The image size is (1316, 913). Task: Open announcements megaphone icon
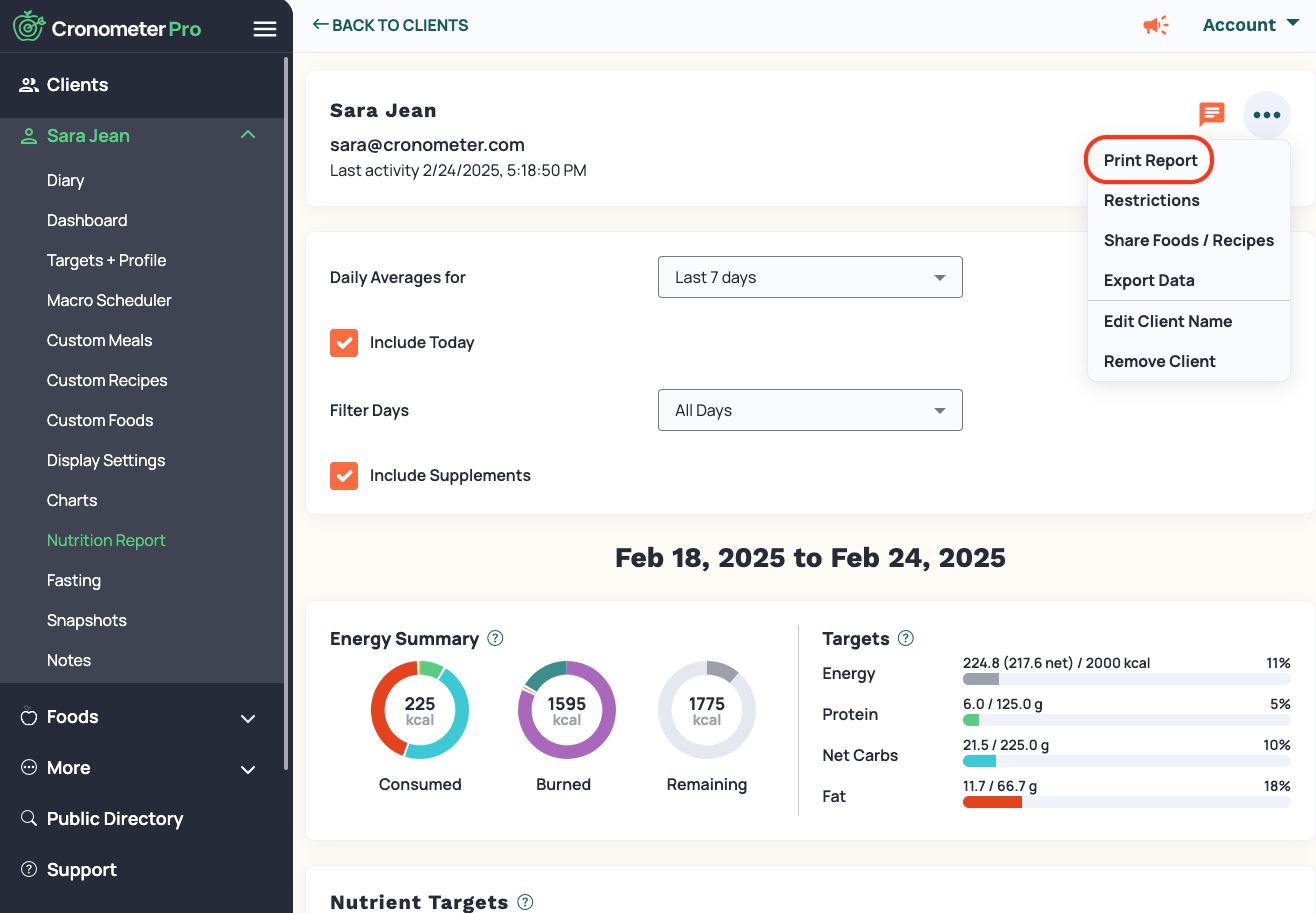point(1156,25)
